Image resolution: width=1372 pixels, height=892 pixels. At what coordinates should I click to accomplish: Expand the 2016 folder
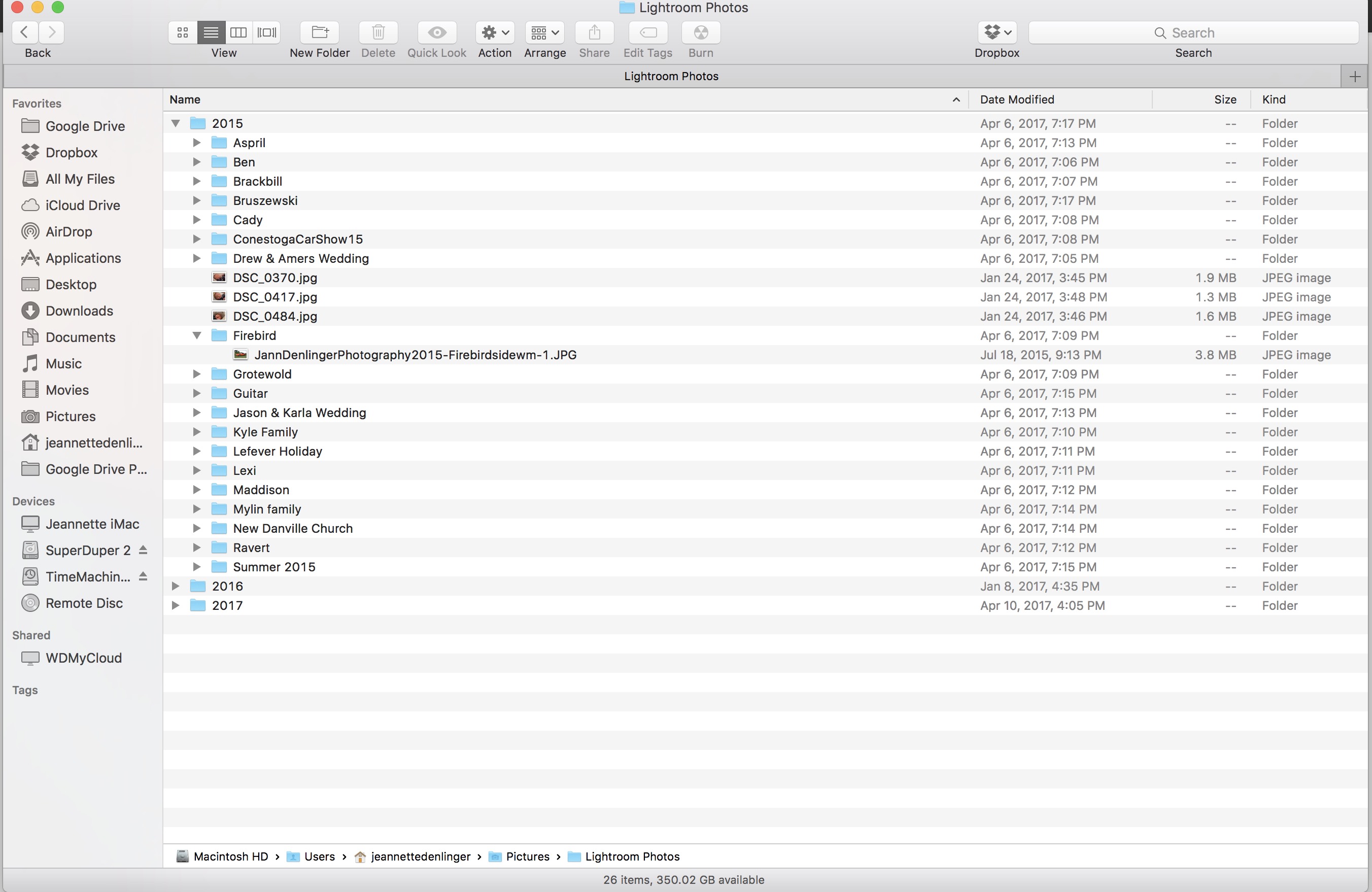point(176,587)
